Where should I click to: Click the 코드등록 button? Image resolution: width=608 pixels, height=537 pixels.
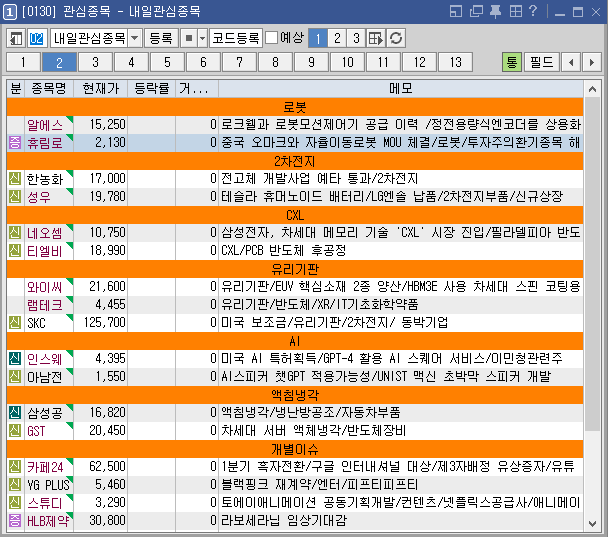click(x=236, y=38)
